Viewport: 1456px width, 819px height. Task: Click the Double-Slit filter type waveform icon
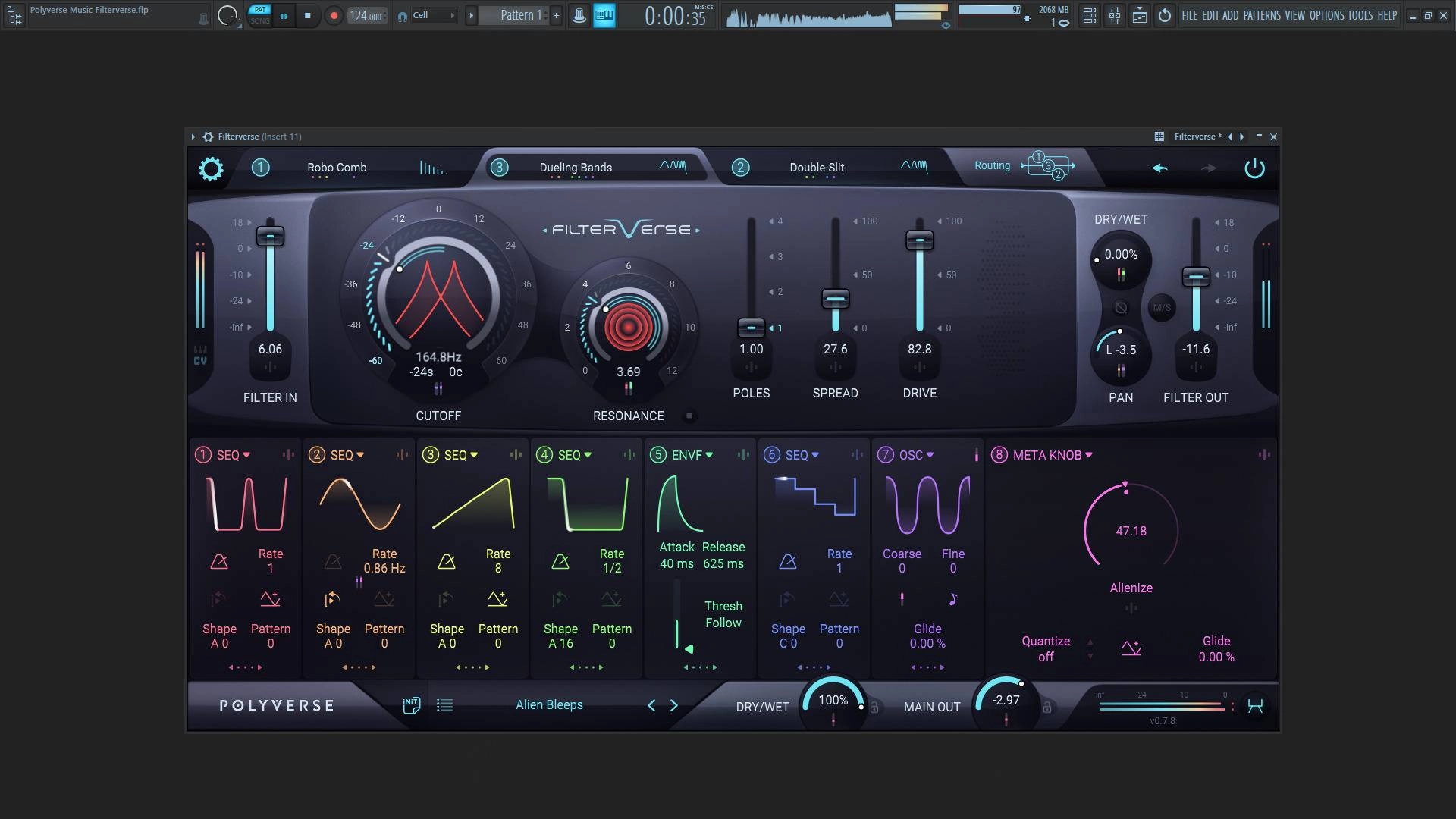[x=914, y=166]
